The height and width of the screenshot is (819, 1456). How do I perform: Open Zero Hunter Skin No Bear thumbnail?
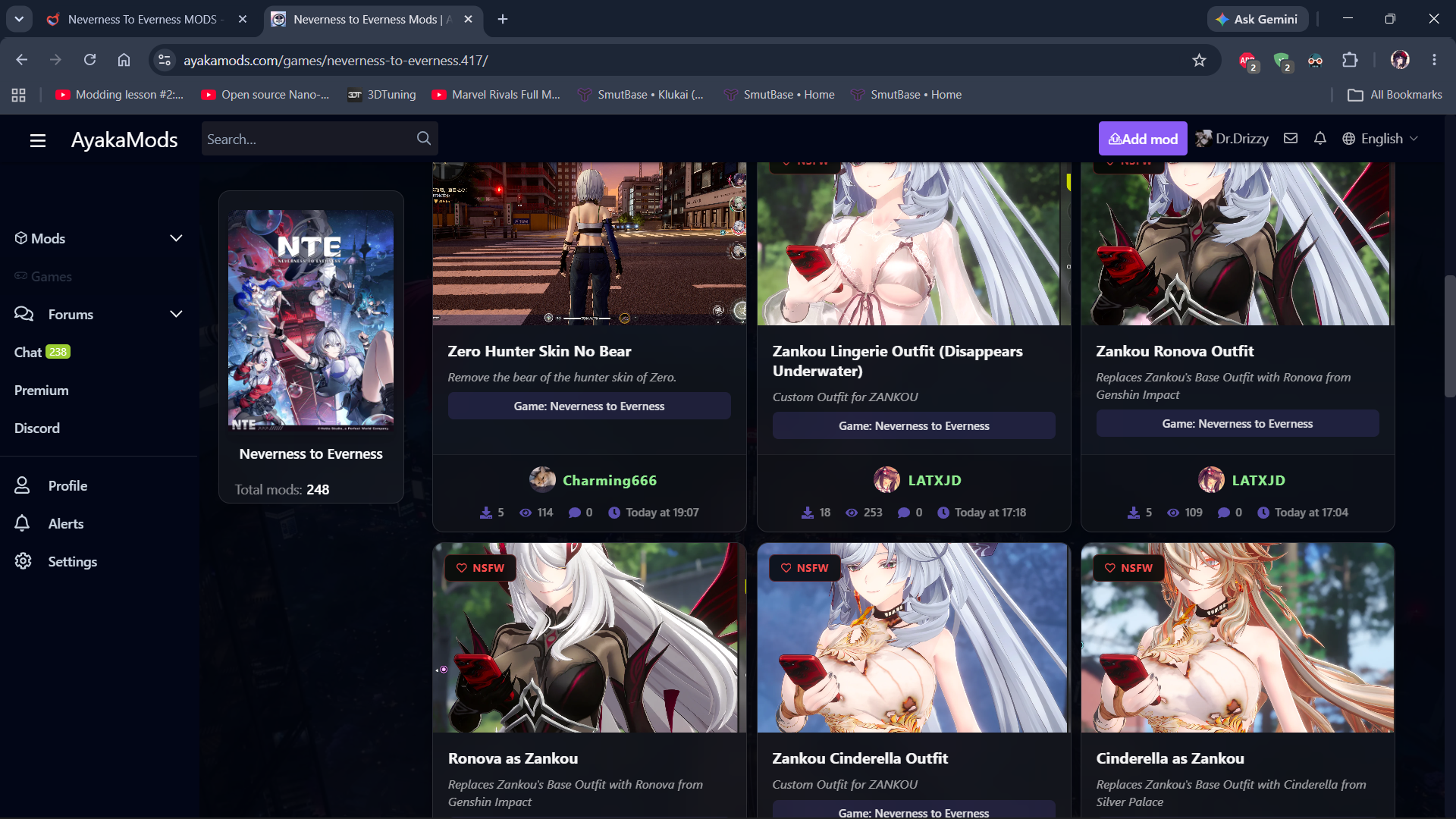click(589, 243)
